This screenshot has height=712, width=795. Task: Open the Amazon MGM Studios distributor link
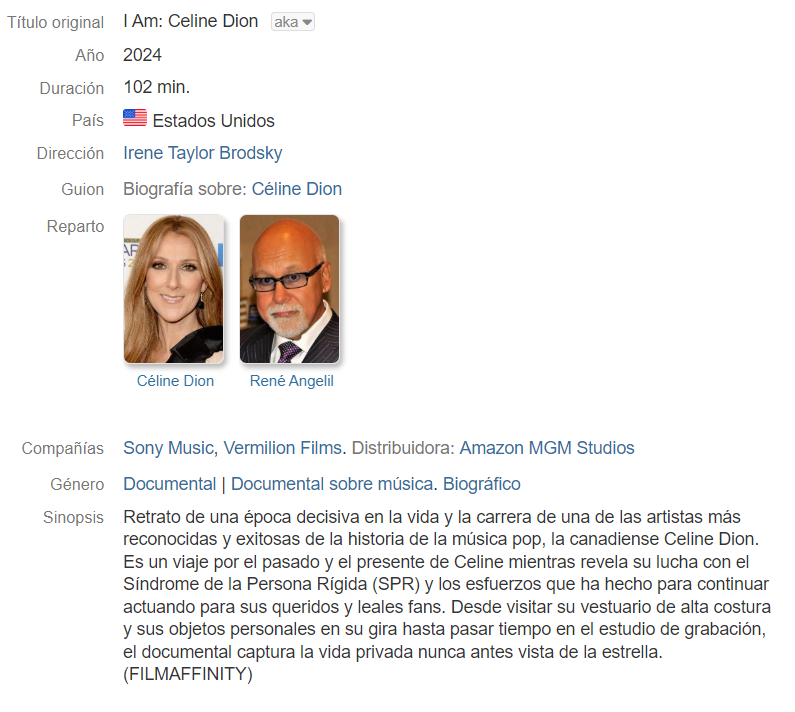547,448
